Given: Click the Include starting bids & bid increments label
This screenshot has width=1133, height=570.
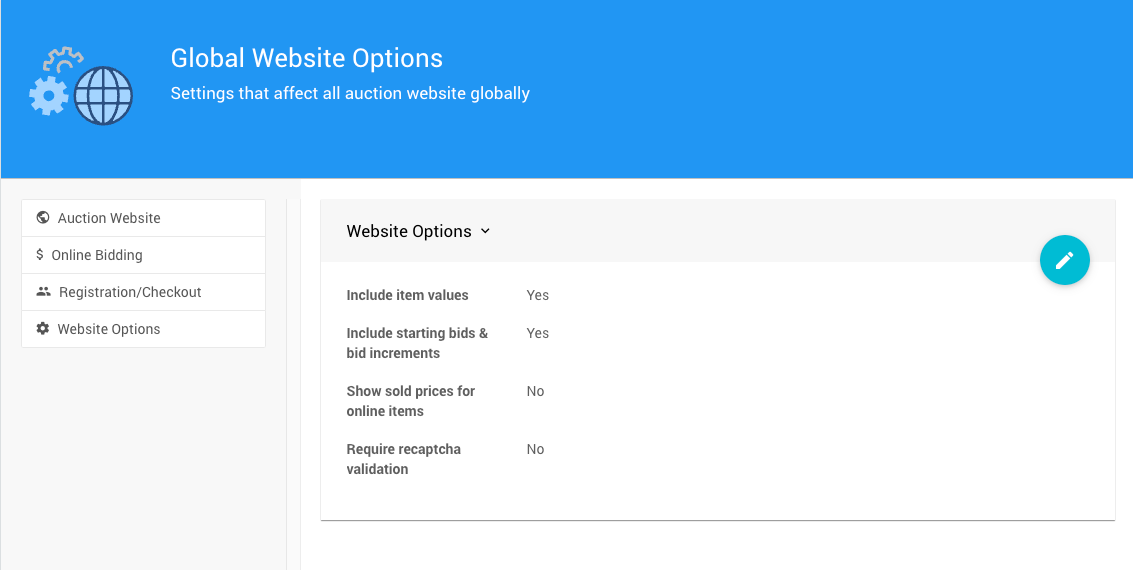Looking at the screenshot, I should point(417,343).
